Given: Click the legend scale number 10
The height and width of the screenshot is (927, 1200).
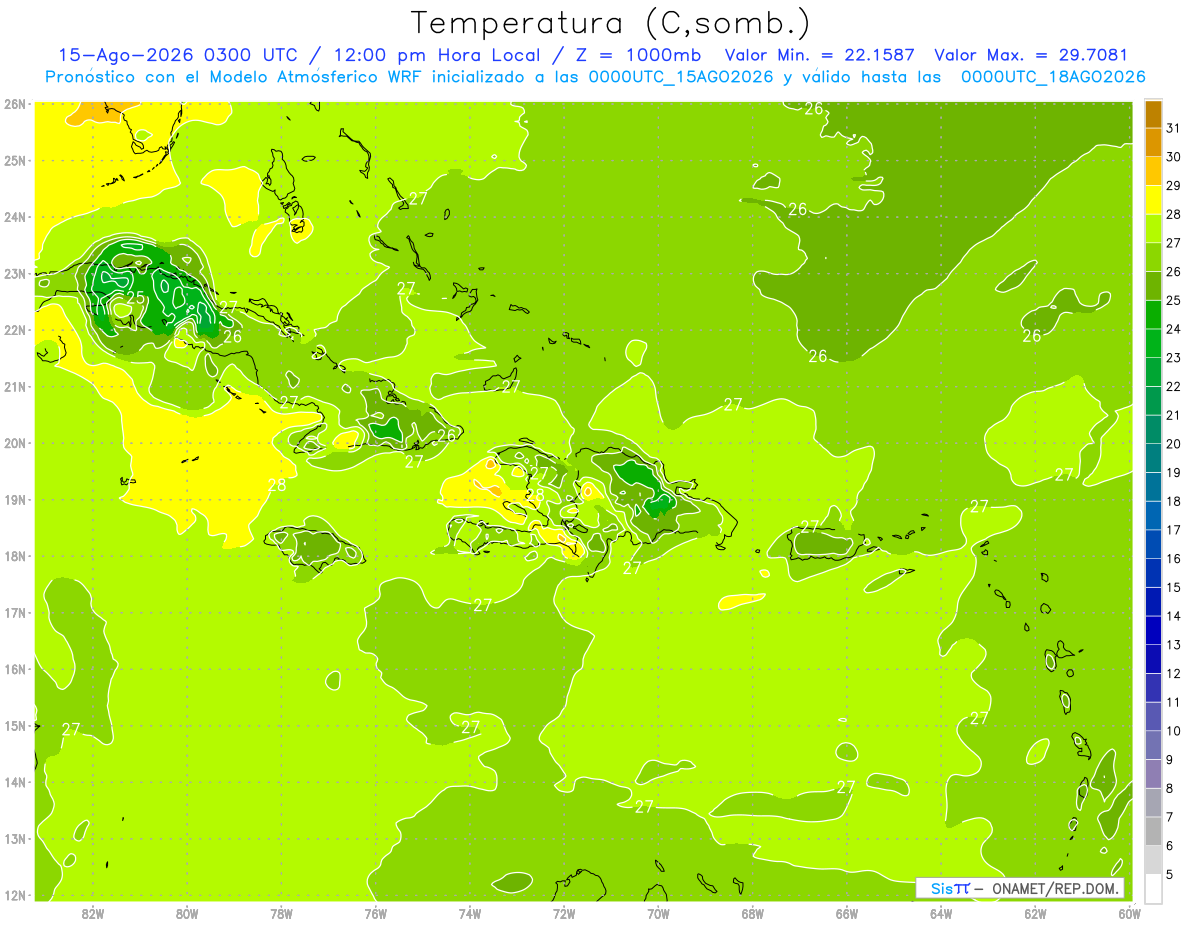Looking at the screenshot, I should click(1173, 731).
